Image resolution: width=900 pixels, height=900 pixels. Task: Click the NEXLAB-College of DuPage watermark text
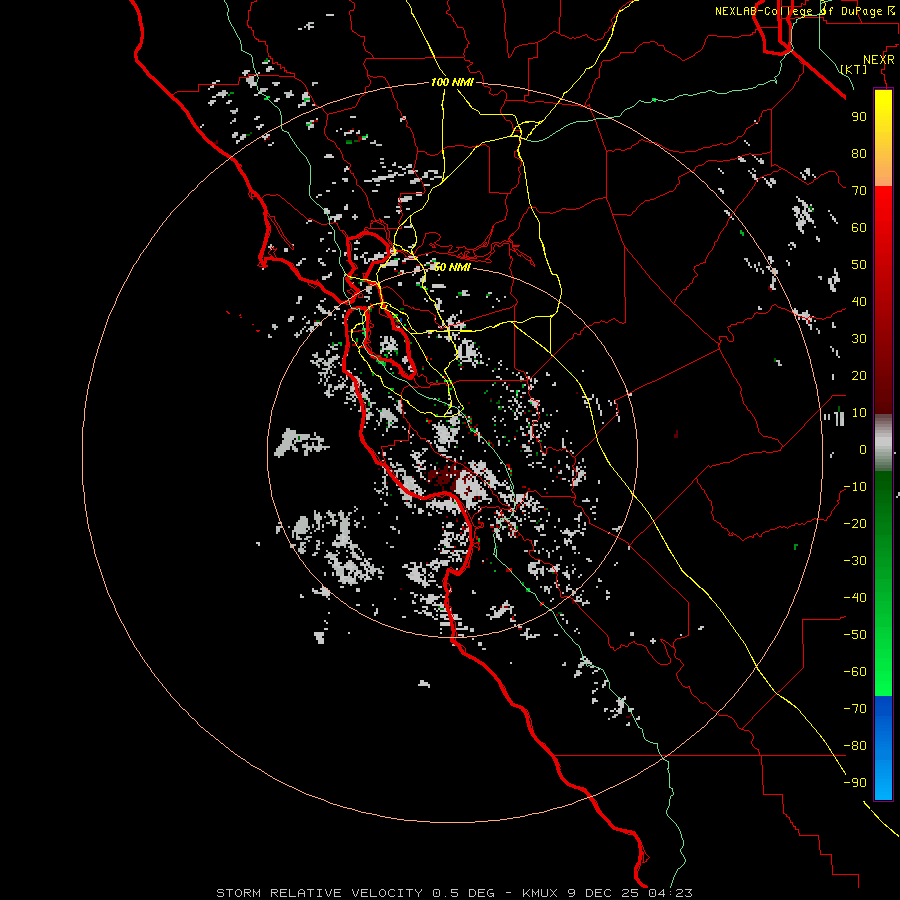tap(804, 11)
